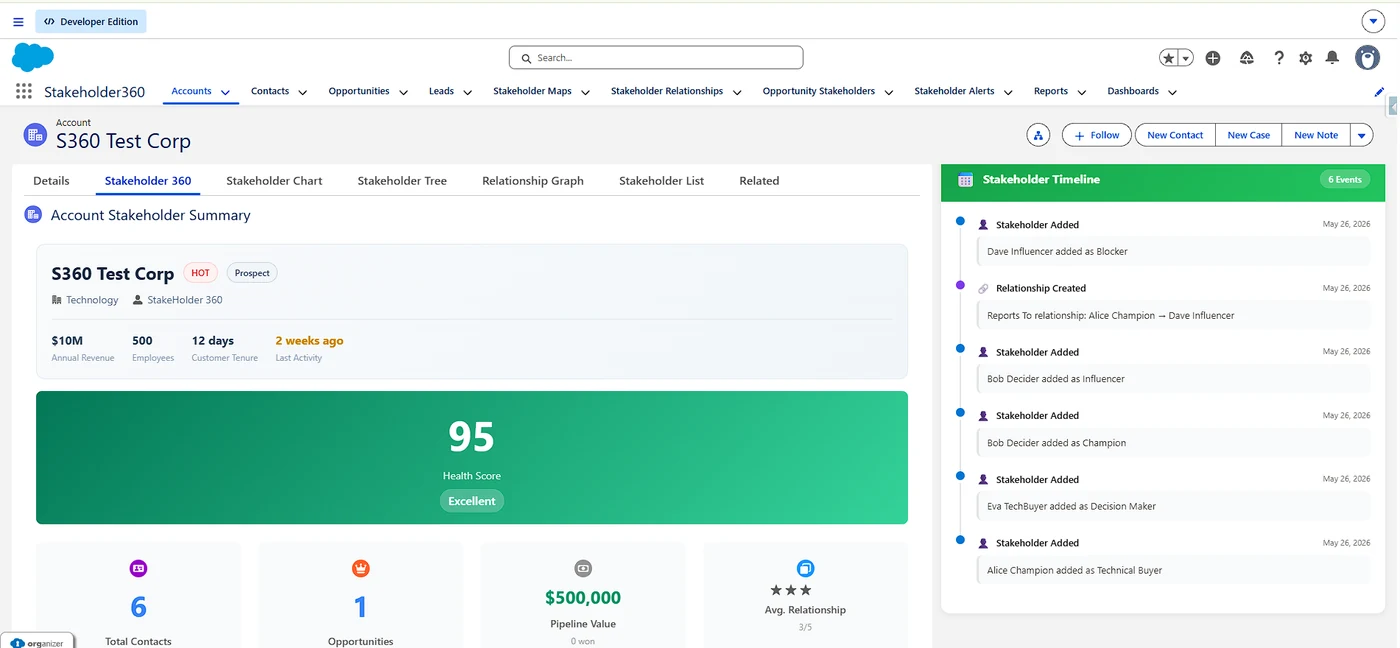Click the '2 weeks ago' Last Activity value
This screenshot has width=1400, height=648.
tap(309, 341)
